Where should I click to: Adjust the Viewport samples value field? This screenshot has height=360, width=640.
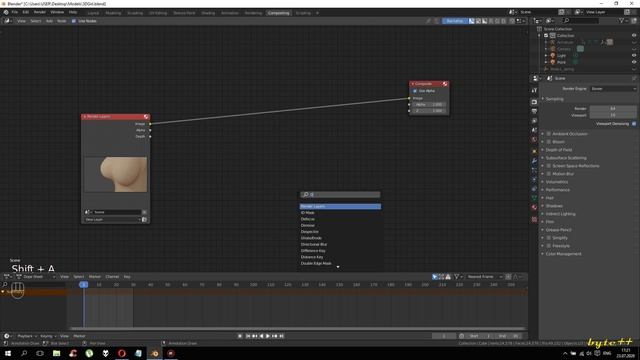click(613, 115)
